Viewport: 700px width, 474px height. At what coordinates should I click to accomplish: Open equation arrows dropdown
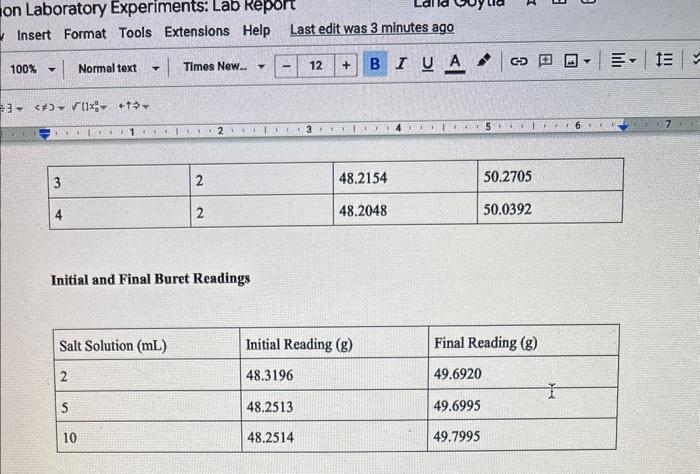[x=133, y=106]
